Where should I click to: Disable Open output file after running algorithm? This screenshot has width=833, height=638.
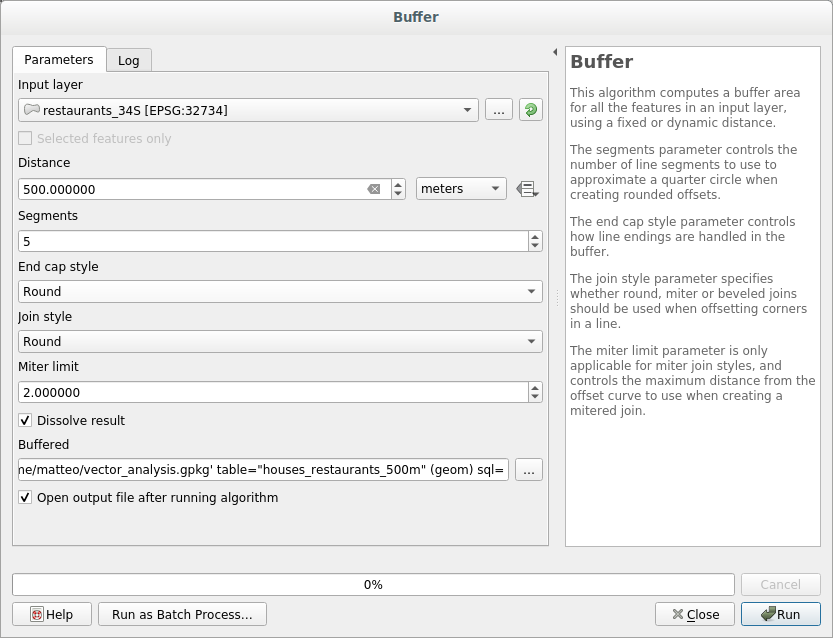coord(25,497)
